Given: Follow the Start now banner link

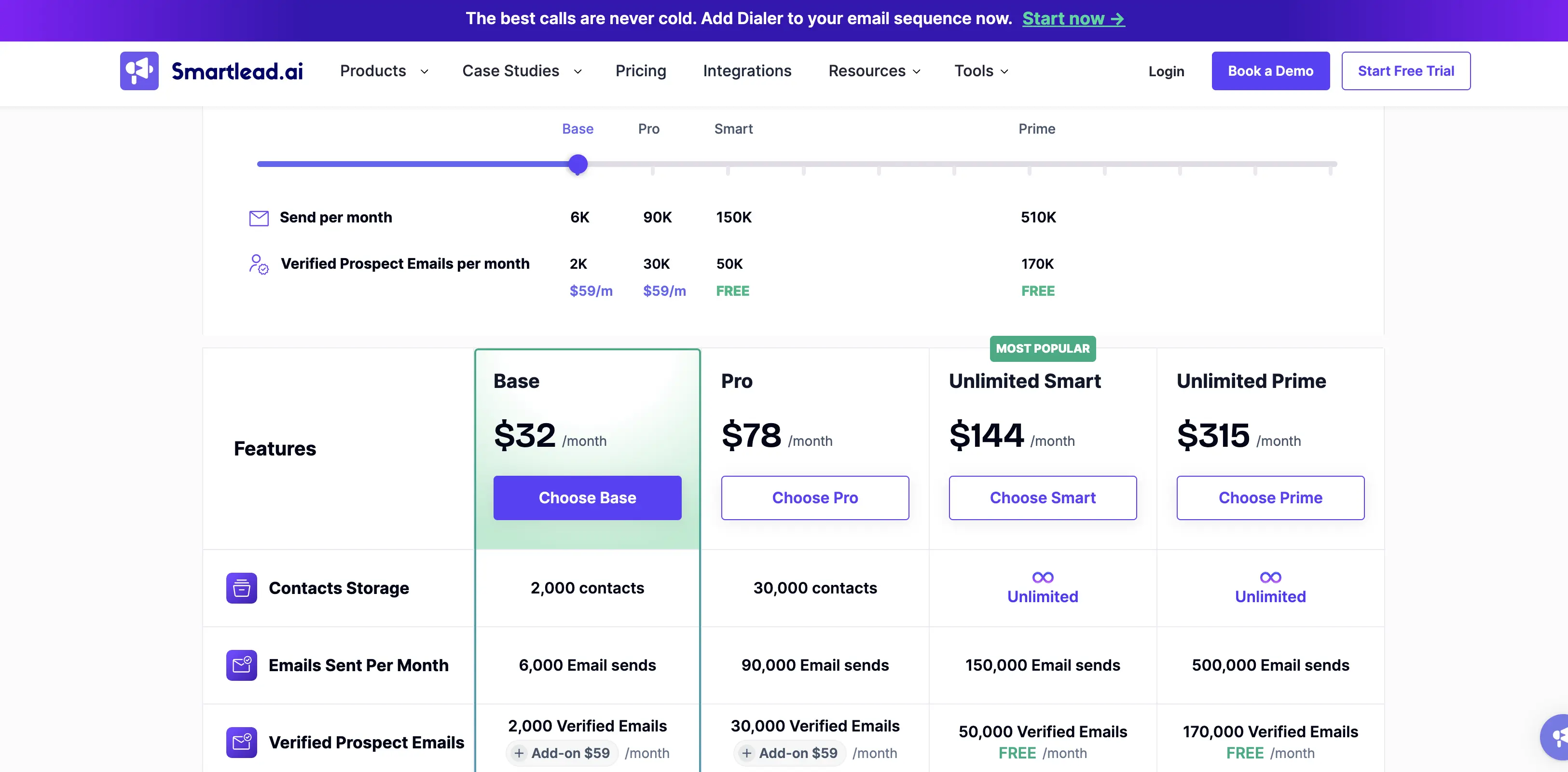Looking at the screenshot, I should tap(1073, 19).
